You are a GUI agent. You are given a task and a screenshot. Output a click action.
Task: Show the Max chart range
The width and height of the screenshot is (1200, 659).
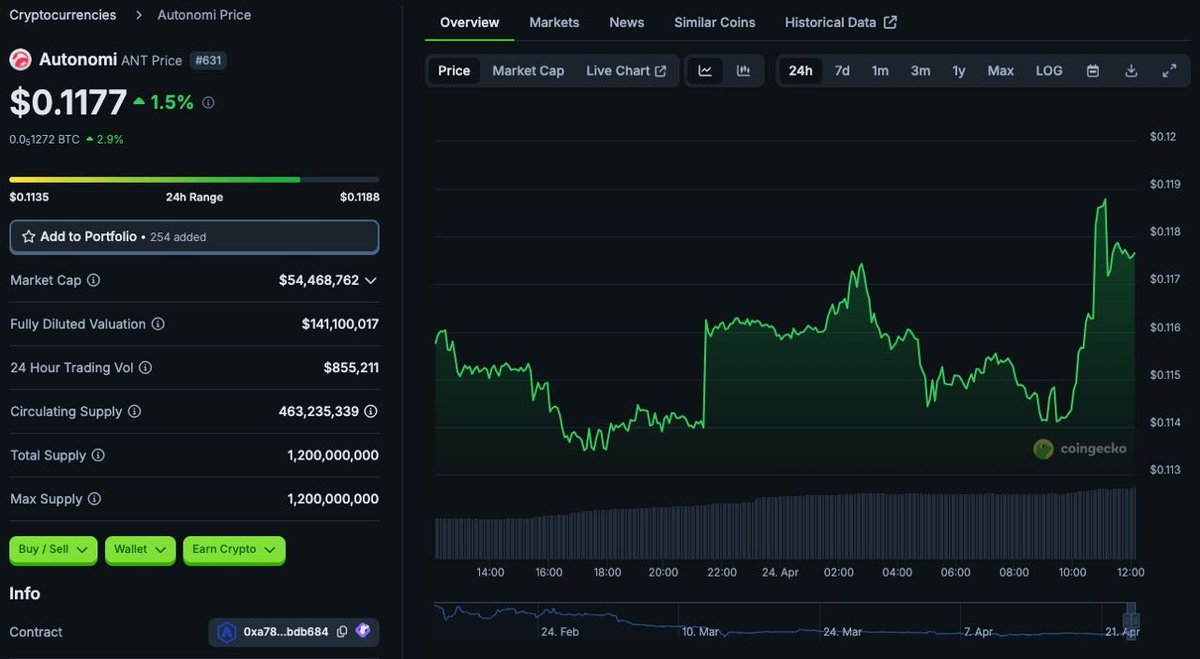[1001, 71]
